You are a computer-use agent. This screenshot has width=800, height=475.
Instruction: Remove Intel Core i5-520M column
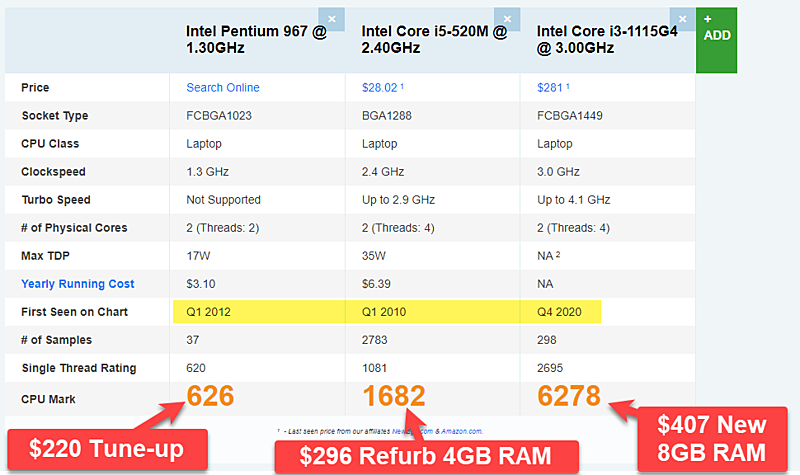(x=507, y=19)
